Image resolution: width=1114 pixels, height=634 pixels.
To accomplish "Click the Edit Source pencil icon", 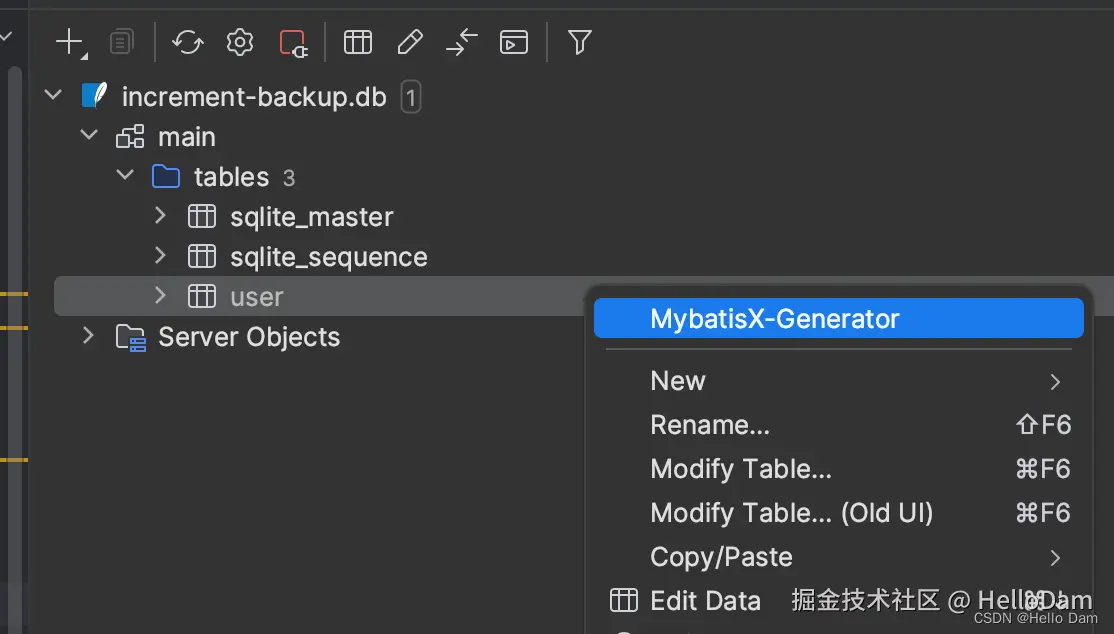I will [x=409, y=42].
